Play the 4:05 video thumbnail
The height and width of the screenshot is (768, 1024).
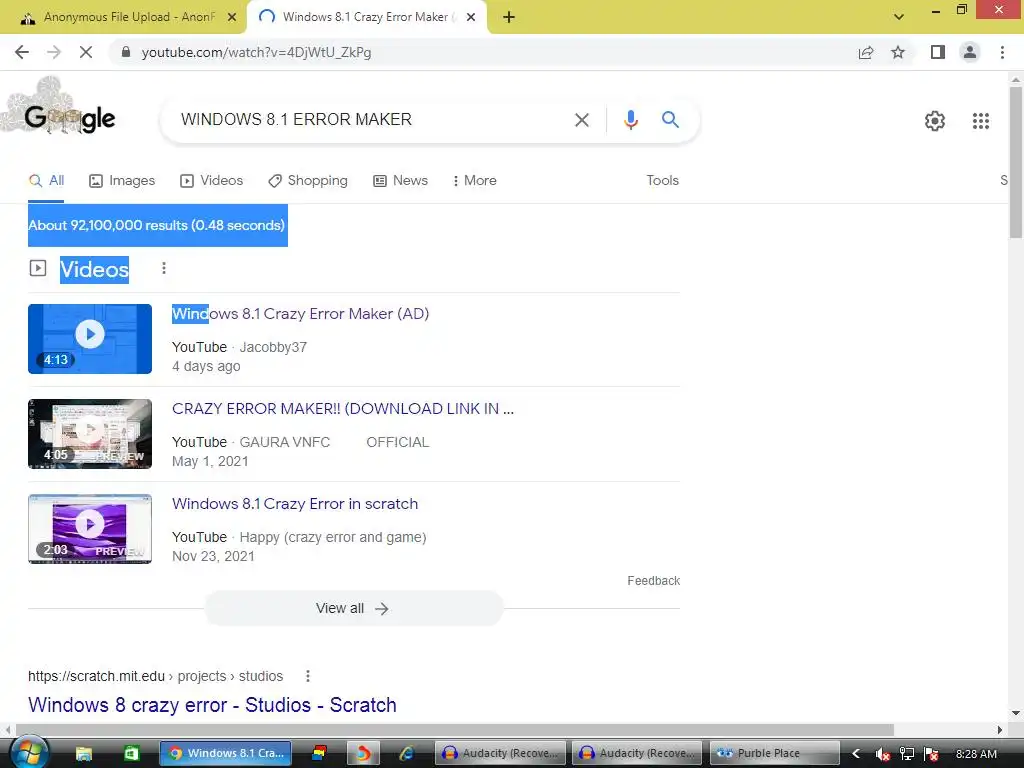tap(90, 434)
